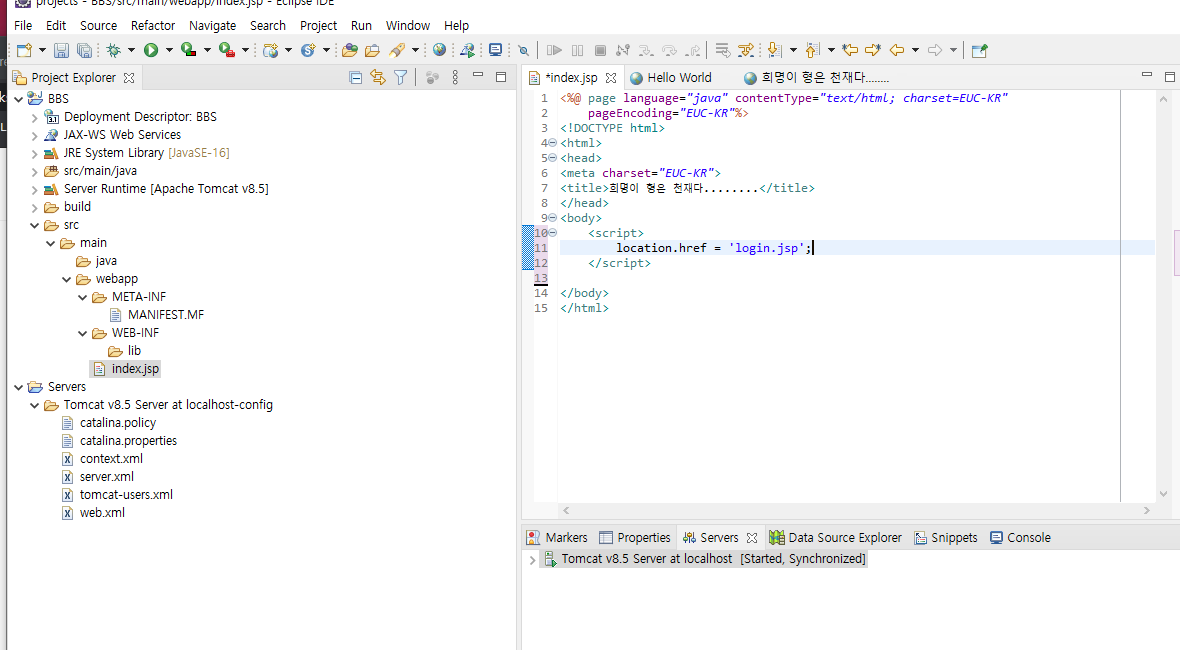Click the Open Type icon in toolbar
1180x650 pixels.
[x=350, y=50]
